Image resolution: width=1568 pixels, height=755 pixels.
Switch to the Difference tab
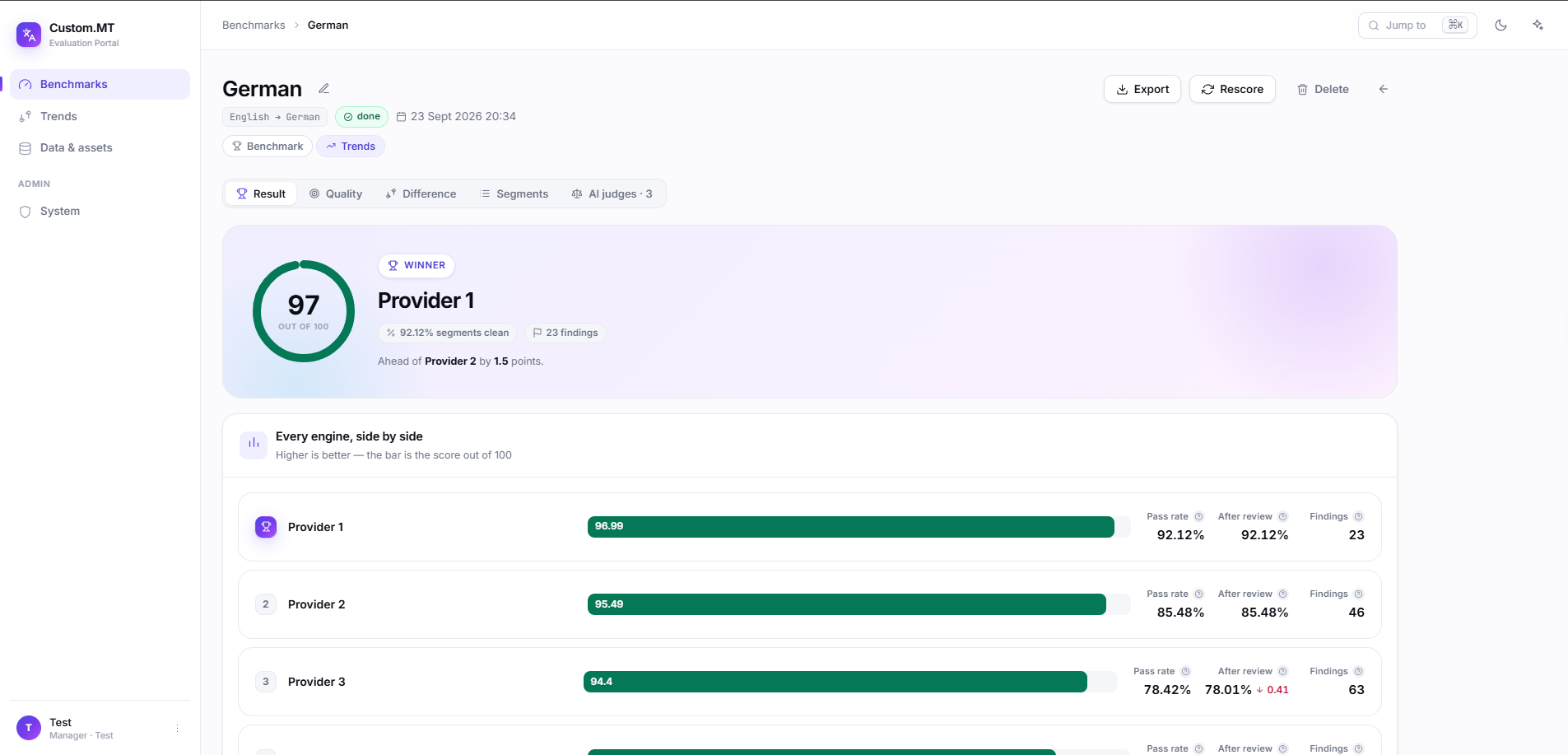[421, 193]
